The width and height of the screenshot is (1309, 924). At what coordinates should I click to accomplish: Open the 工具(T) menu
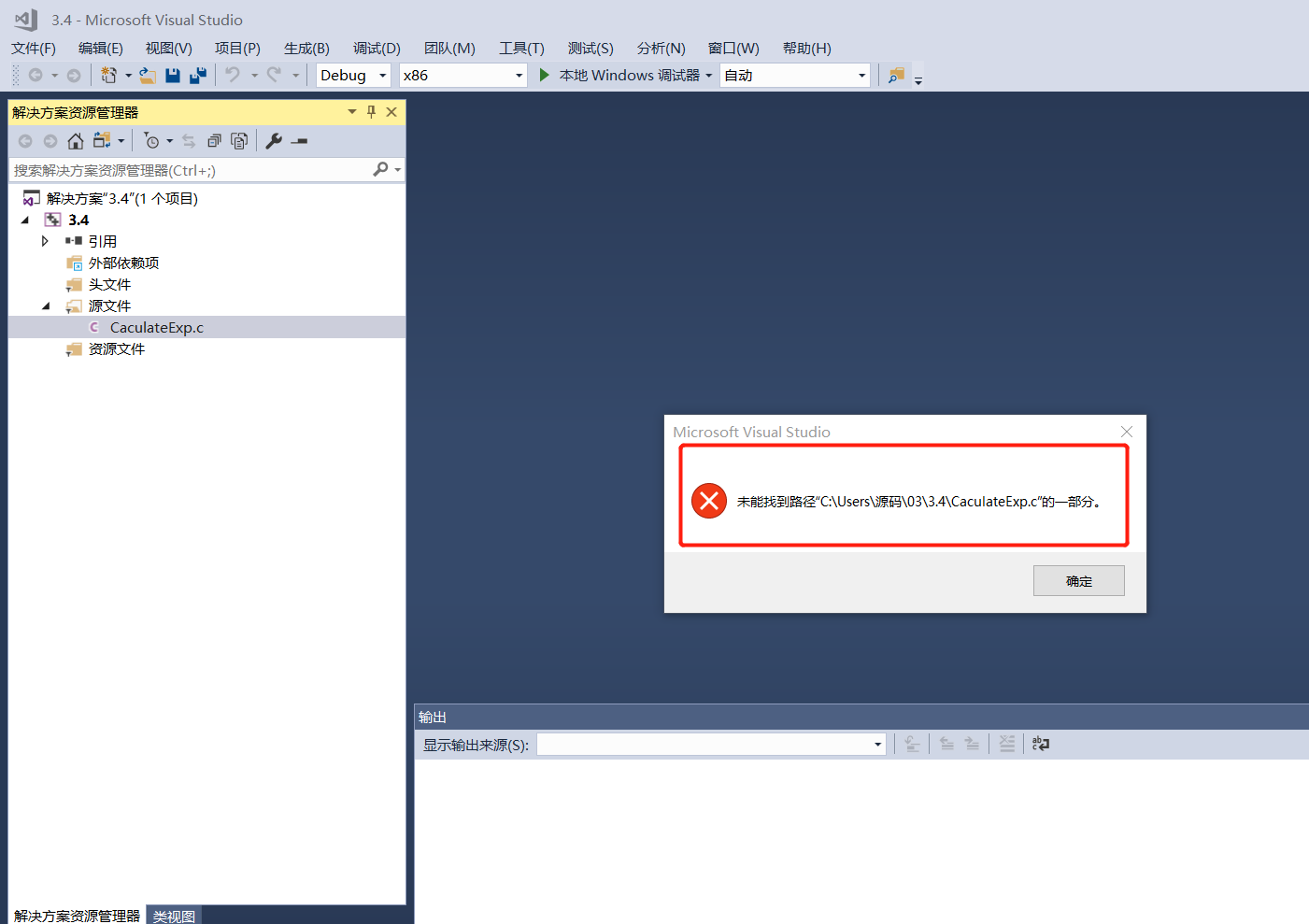coord(521,48)
